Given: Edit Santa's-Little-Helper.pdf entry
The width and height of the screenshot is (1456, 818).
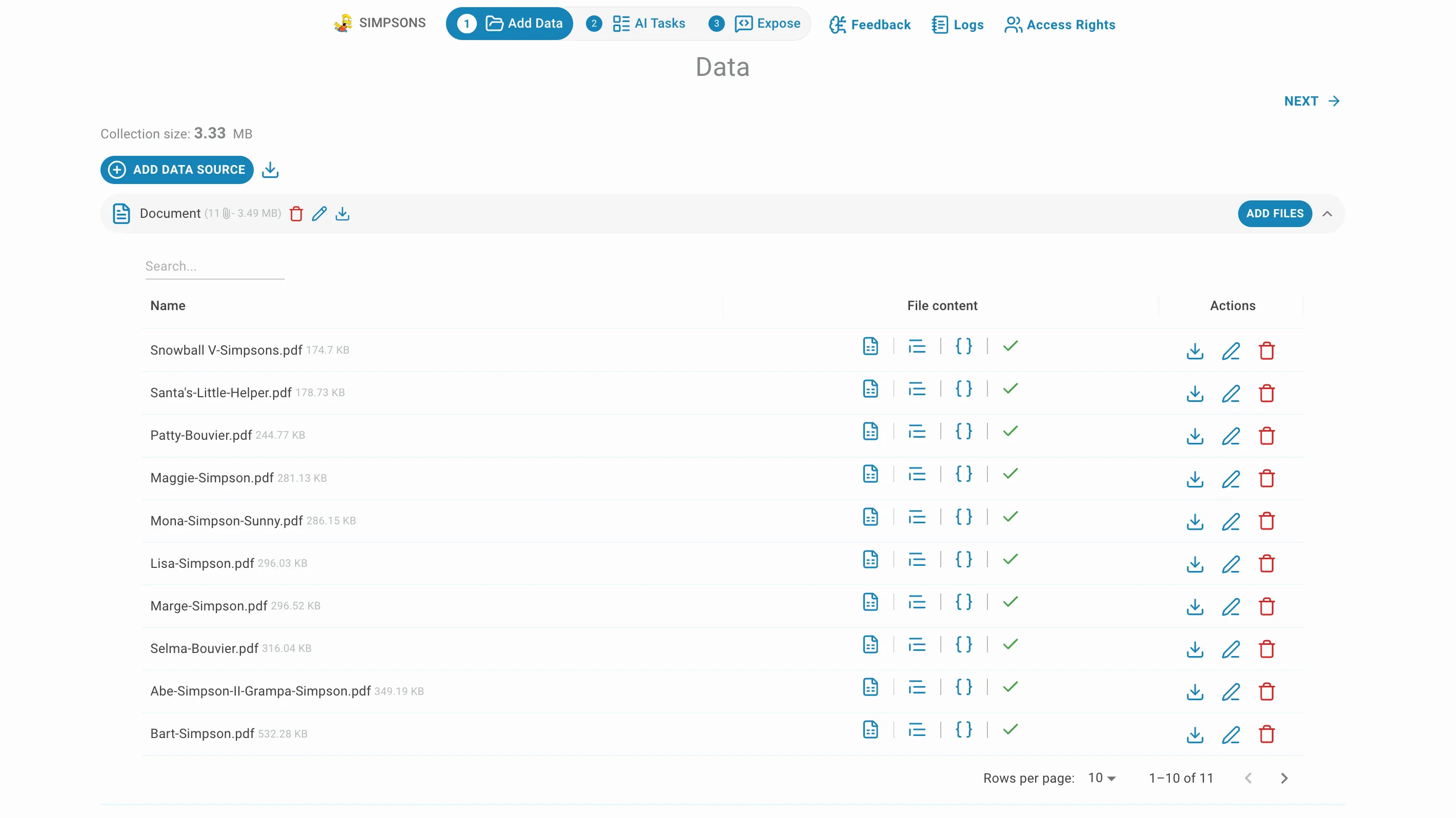Looking at the screenshot, I should [x=1231, y=393].
